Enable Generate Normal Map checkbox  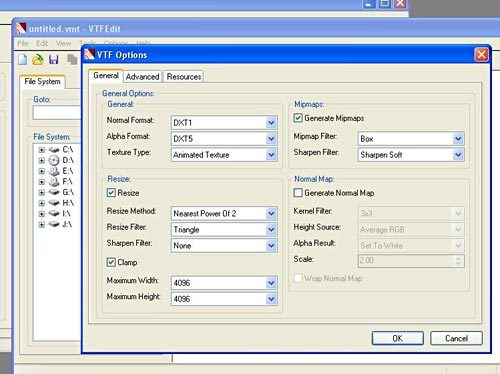(298, 193)
